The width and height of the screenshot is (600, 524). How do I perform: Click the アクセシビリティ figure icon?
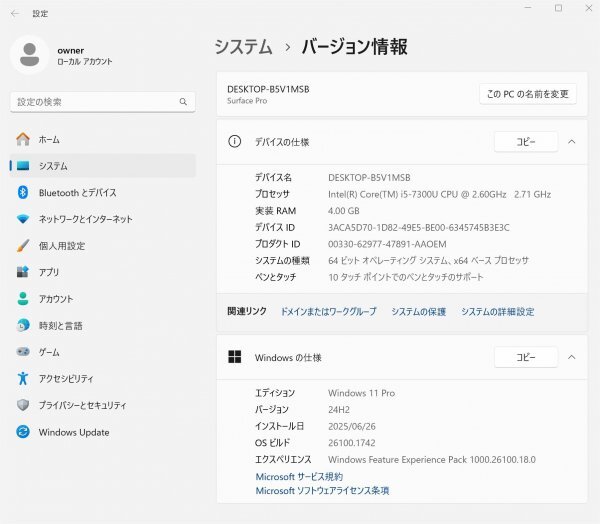pyautogui.click(x=23, y=378)
